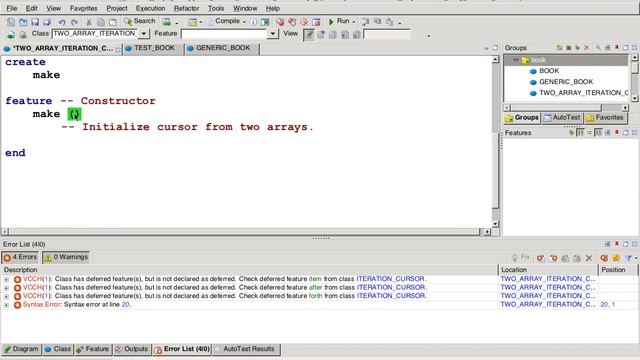Open the Execution menu

click(x=150, y=8)
